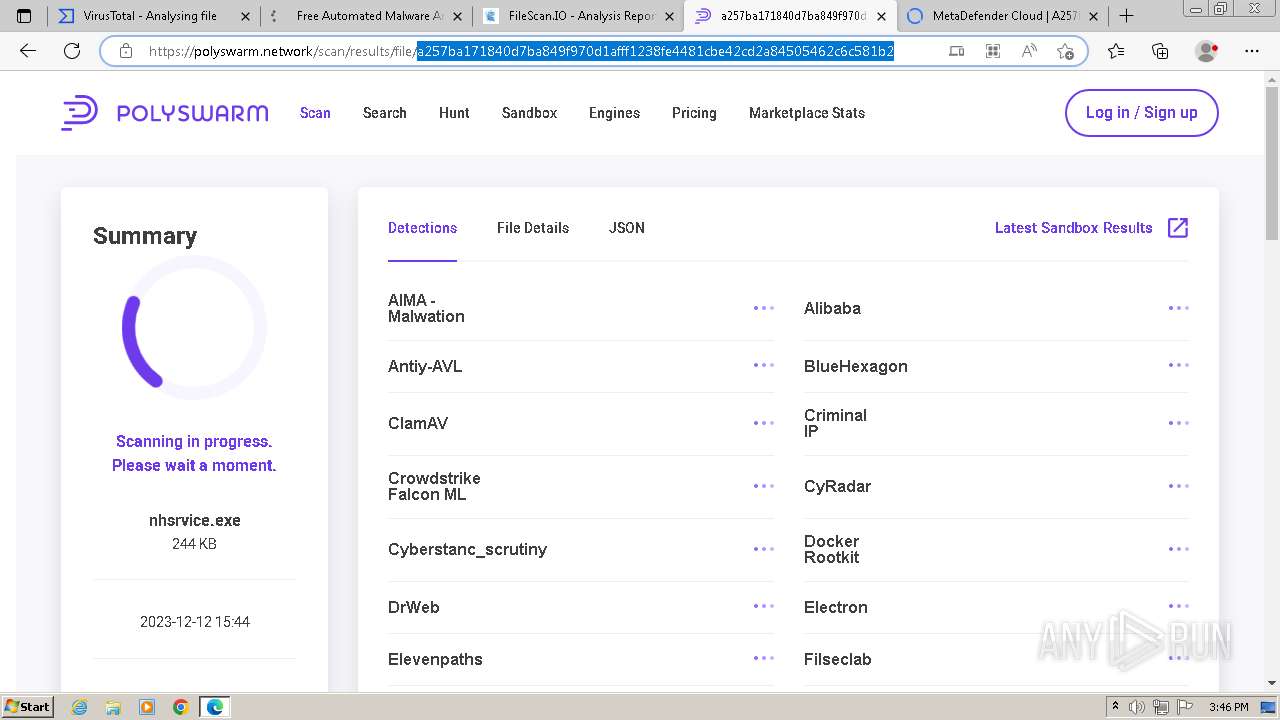Expand Crowdstrike Falcon ML options dots
Image resolution: width=1280 pixels, height=720 pixels.
(764, 486)
